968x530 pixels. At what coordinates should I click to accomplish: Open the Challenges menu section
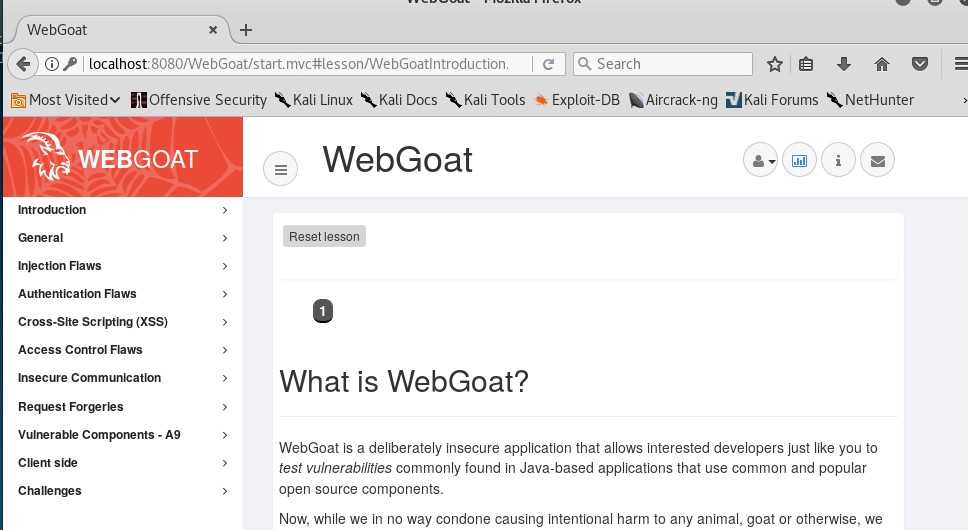click(x=50, y=491)
